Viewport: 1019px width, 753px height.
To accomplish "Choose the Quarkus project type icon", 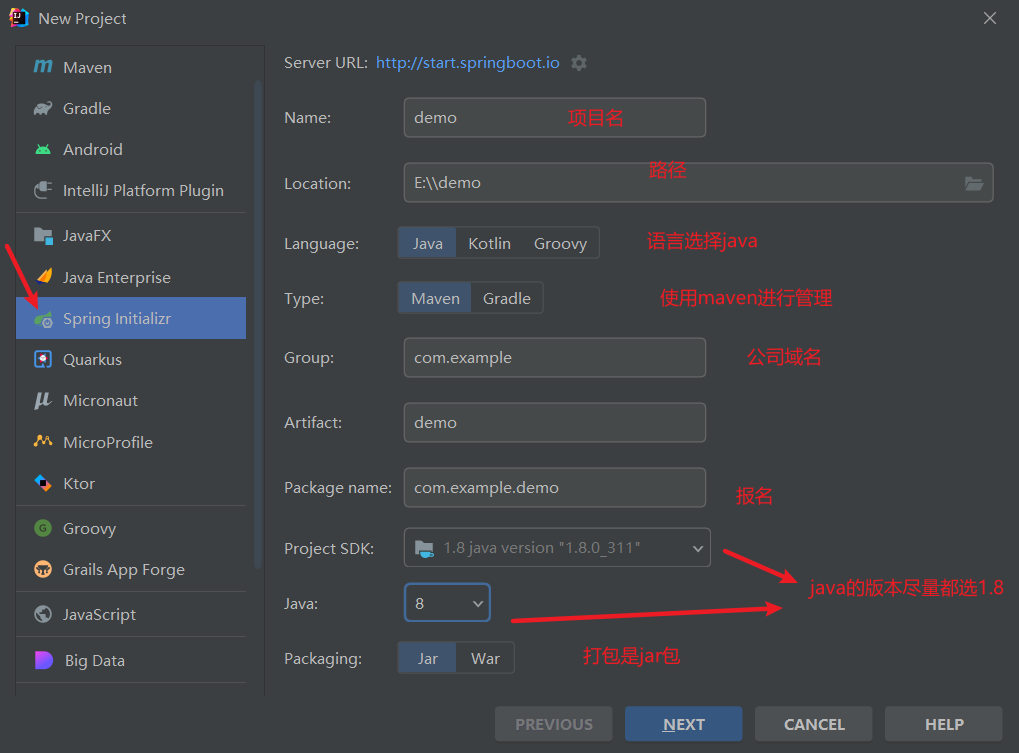I will [43, 359].
